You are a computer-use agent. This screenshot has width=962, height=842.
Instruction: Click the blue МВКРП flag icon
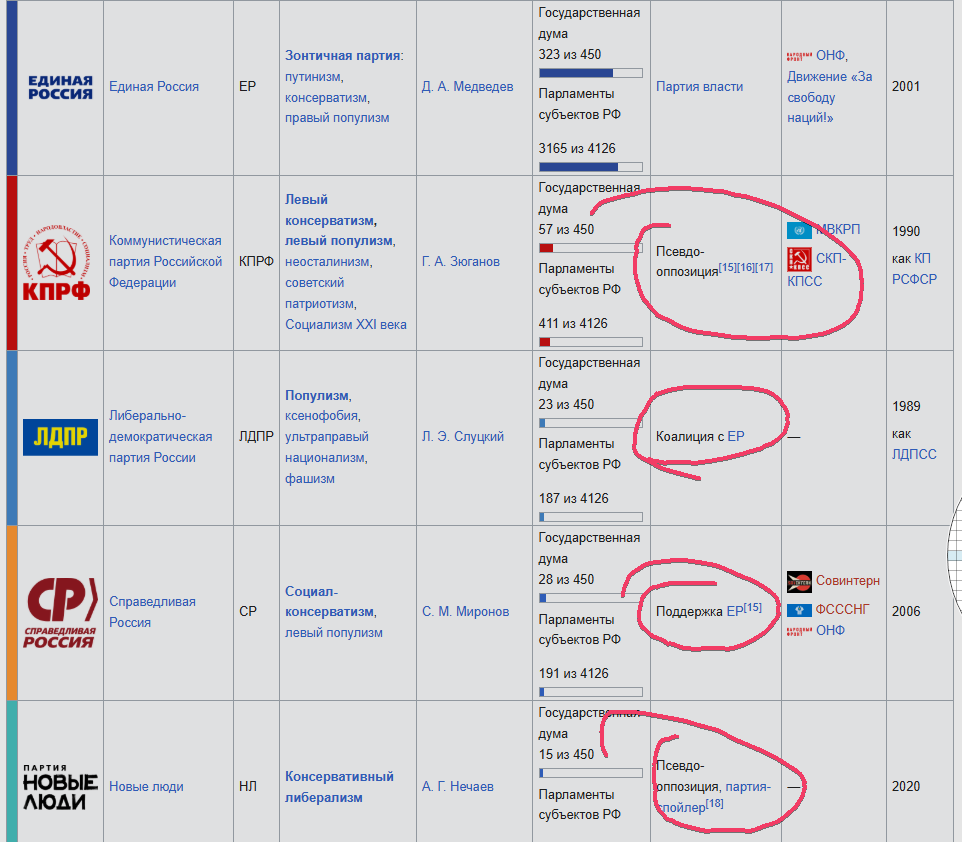pos(799,230)
